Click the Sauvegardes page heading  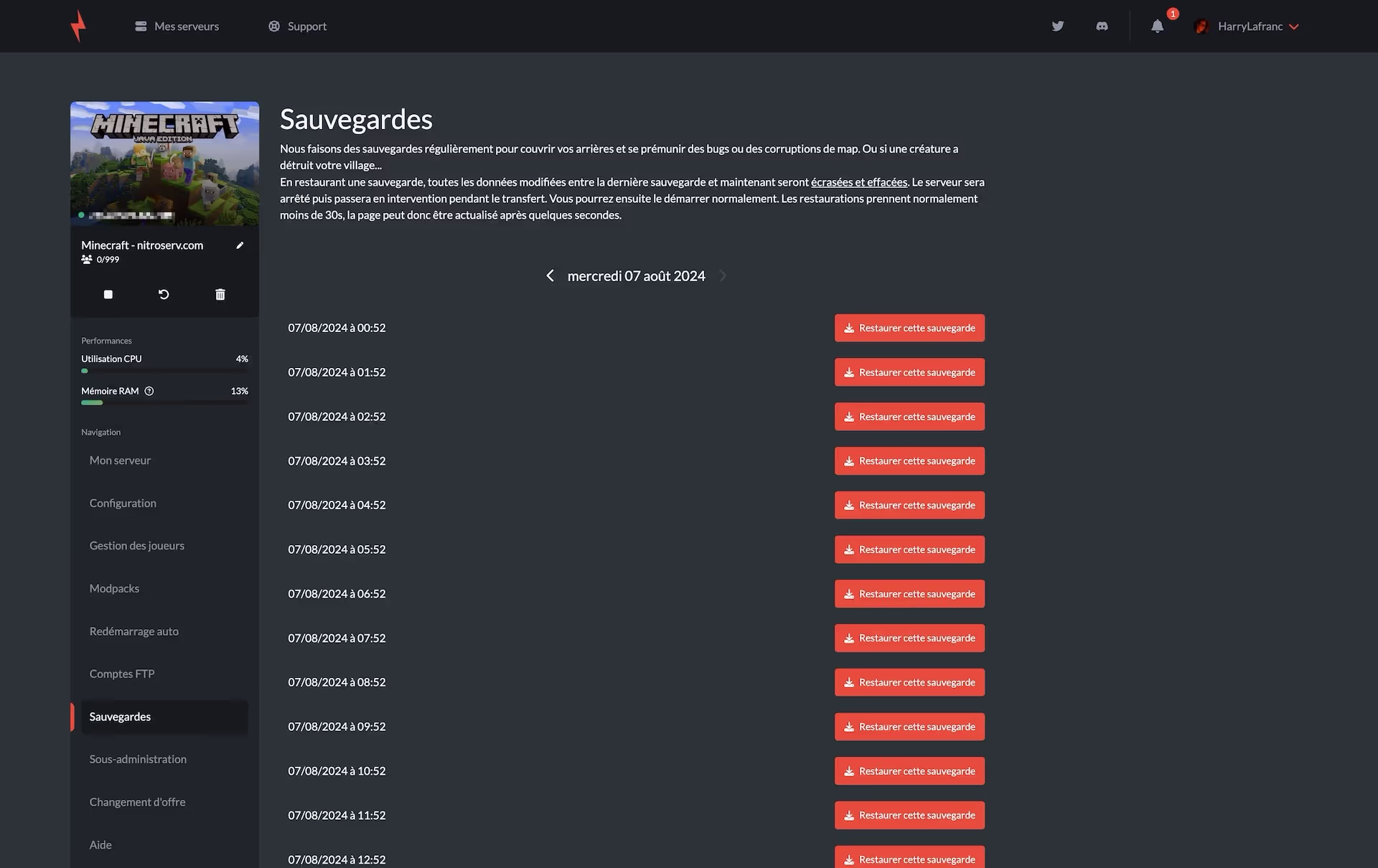pyautogui.click(x=356, y=120)
